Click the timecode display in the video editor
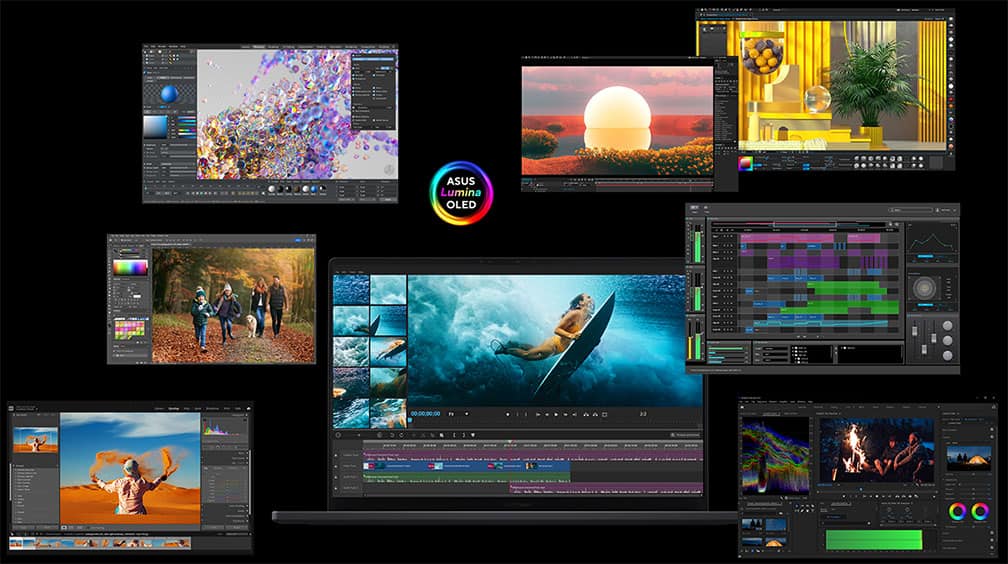The image size is (1008, 564). [425, 414]
